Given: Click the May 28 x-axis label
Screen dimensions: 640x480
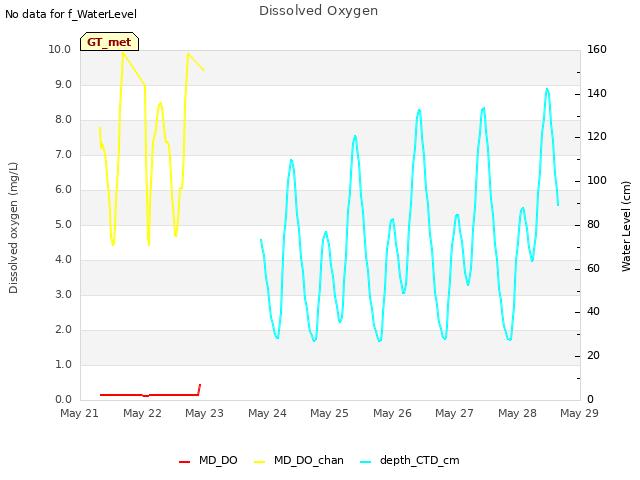Looking at the screenshot, I should click(517, 413).
